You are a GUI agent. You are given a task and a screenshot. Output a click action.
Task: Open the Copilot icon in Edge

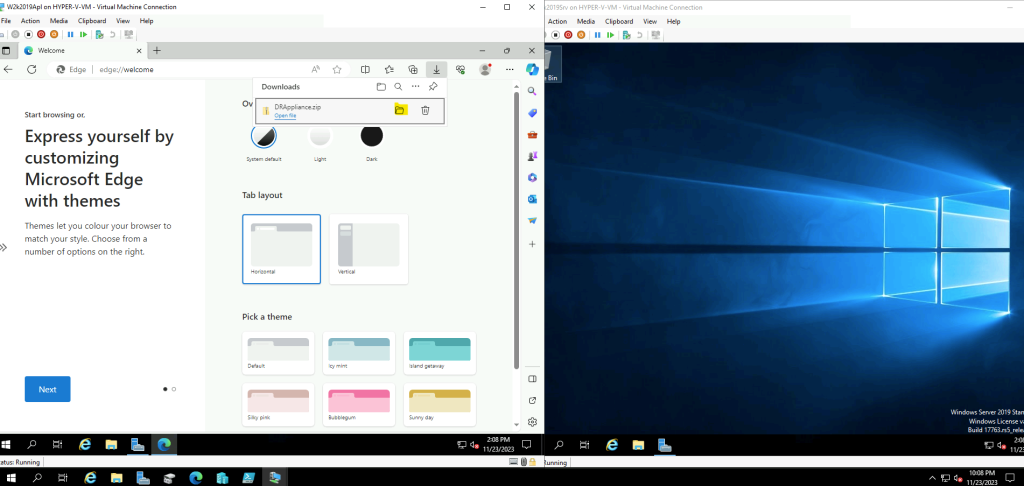532,69
